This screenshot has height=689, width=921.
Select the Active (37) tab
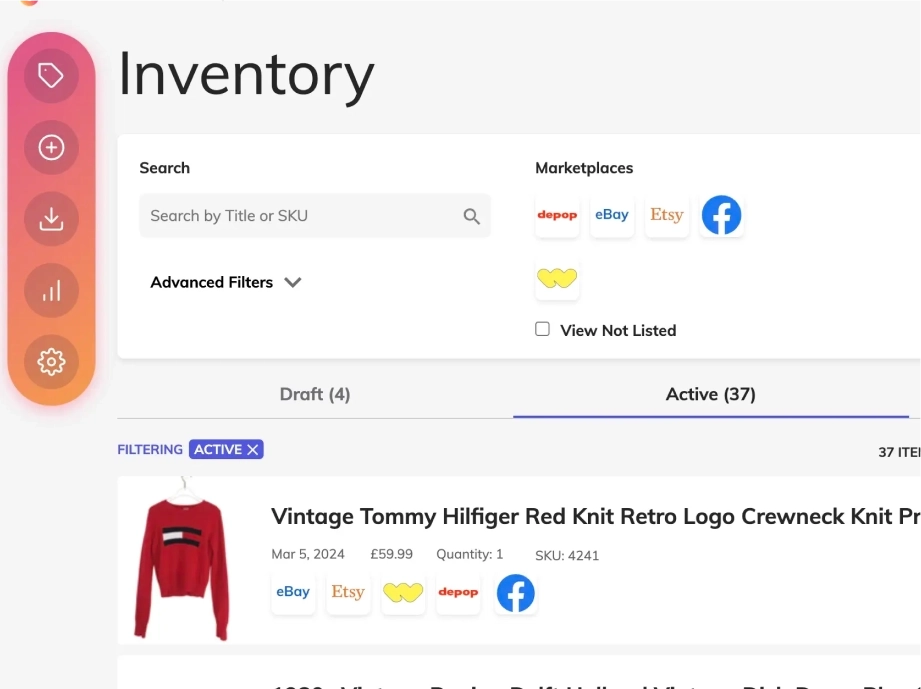[x=711, y=394]
